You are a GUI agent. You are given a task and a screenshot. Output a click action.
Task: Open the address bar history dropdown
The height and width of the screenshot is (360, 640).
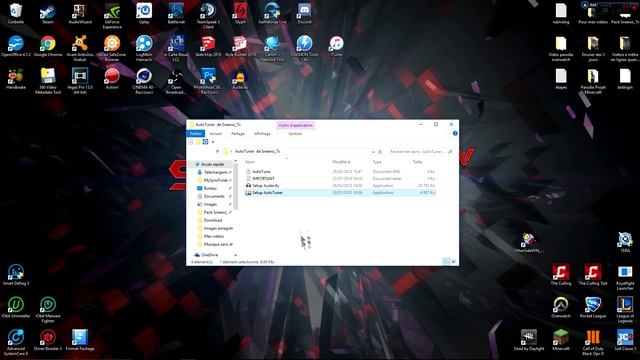[373, 152]
